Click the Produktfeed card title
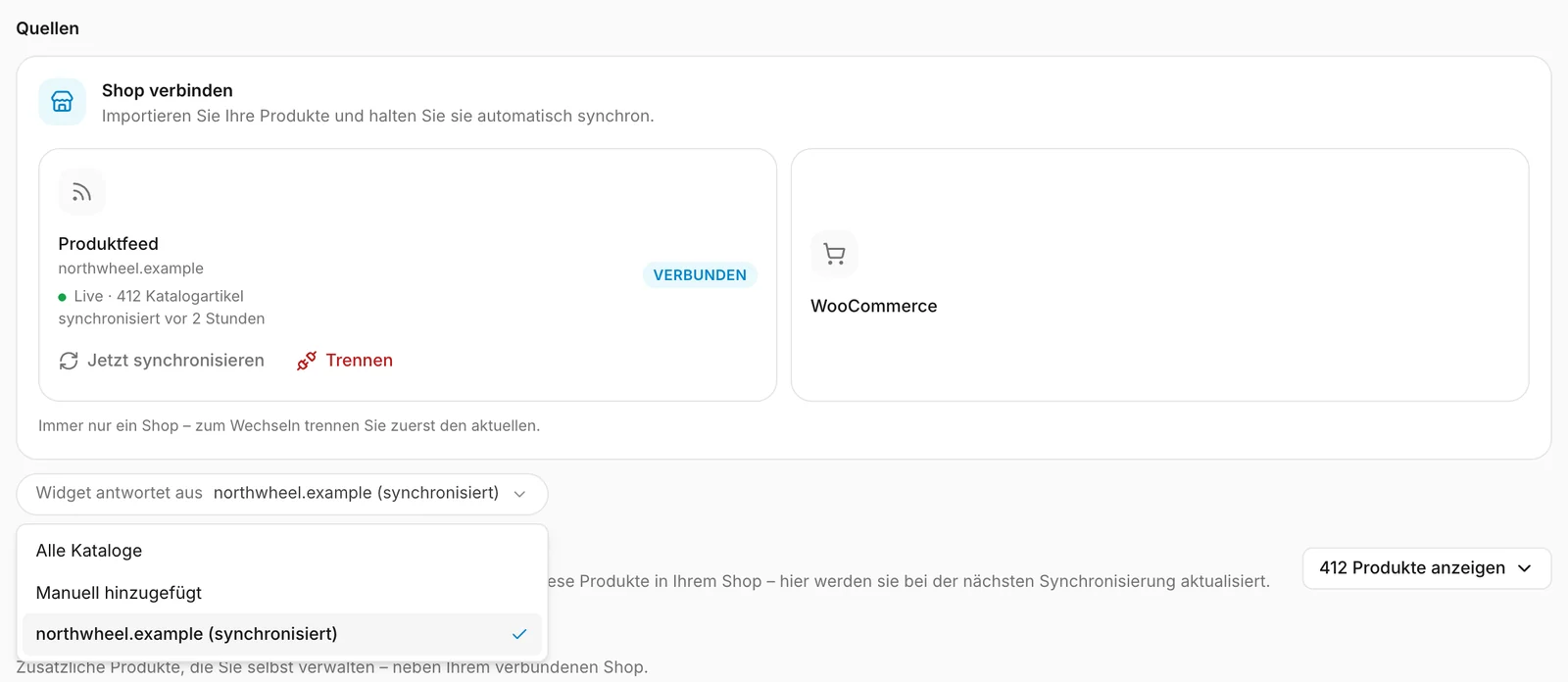Screen dimensions: 1568x682 [x=108, y=244]
